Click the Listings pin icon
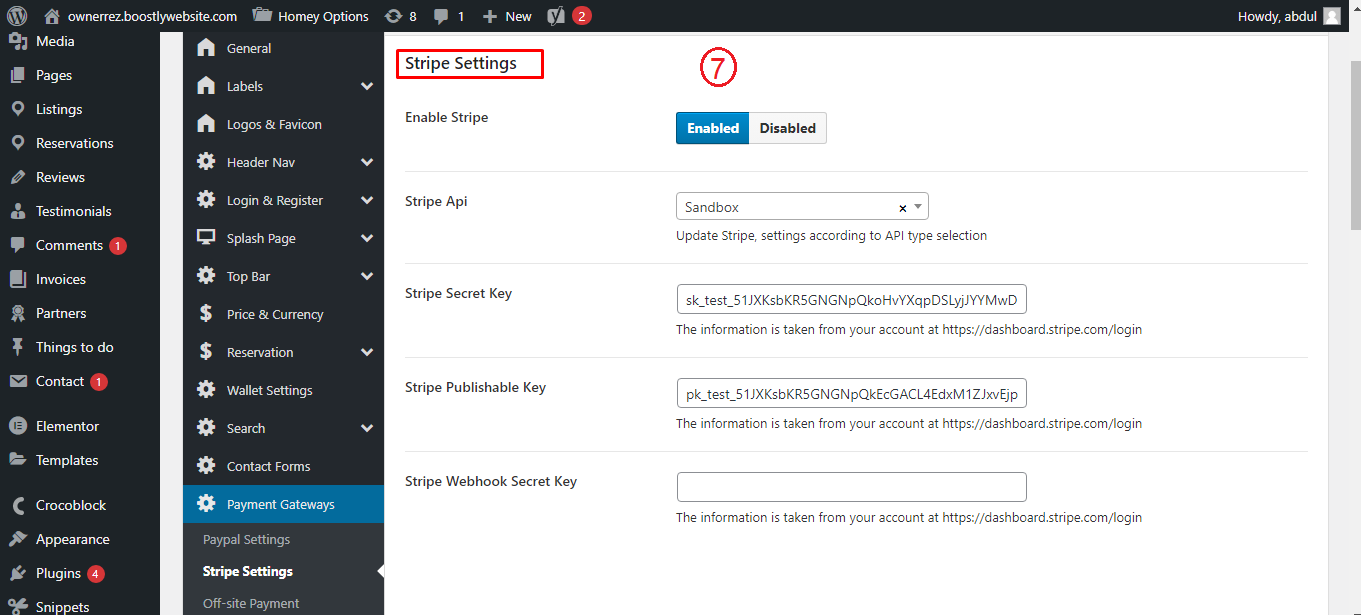 click(17, 109)
